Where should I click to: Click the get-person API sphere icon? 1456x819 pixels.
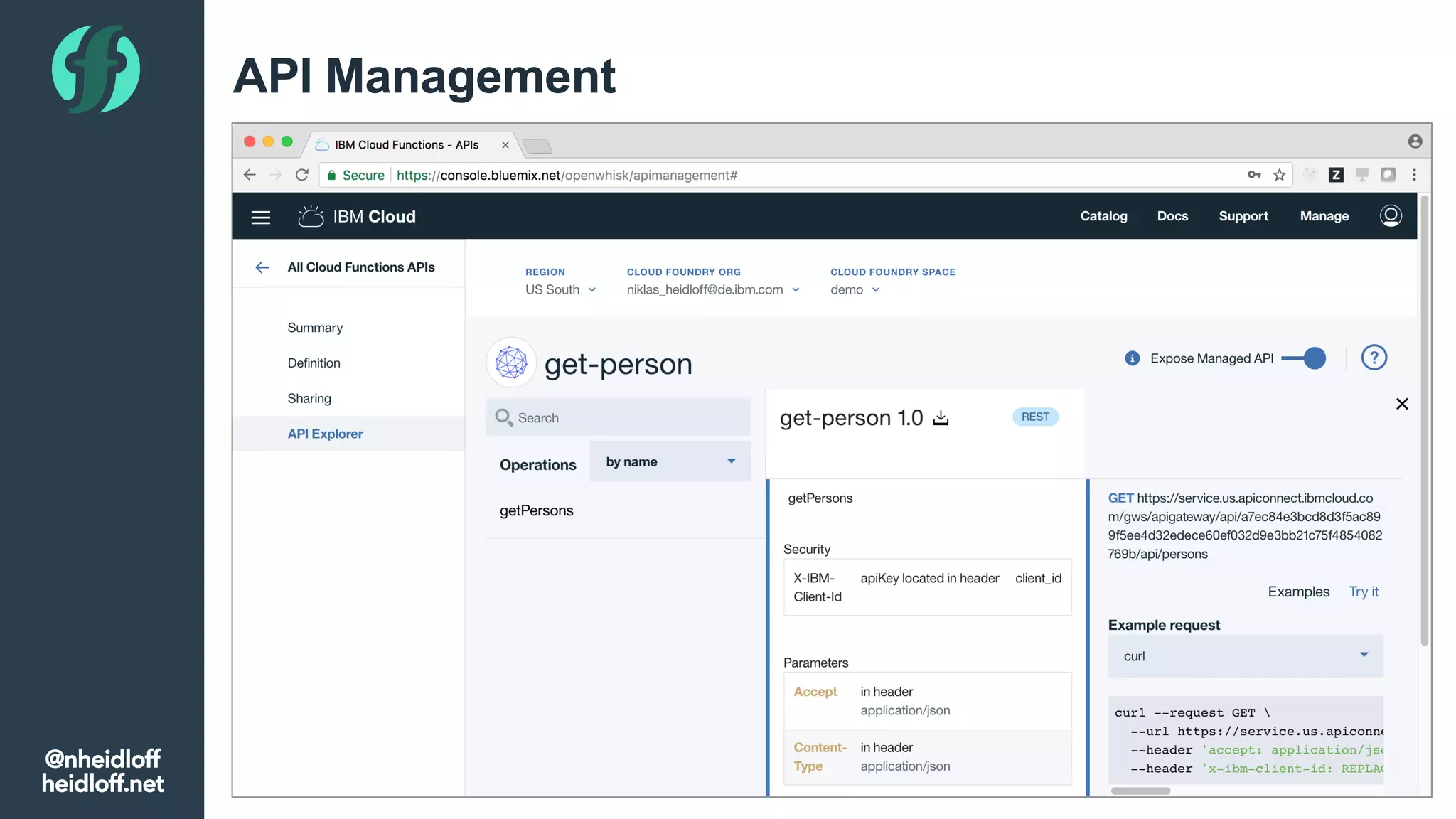[511, 363]
